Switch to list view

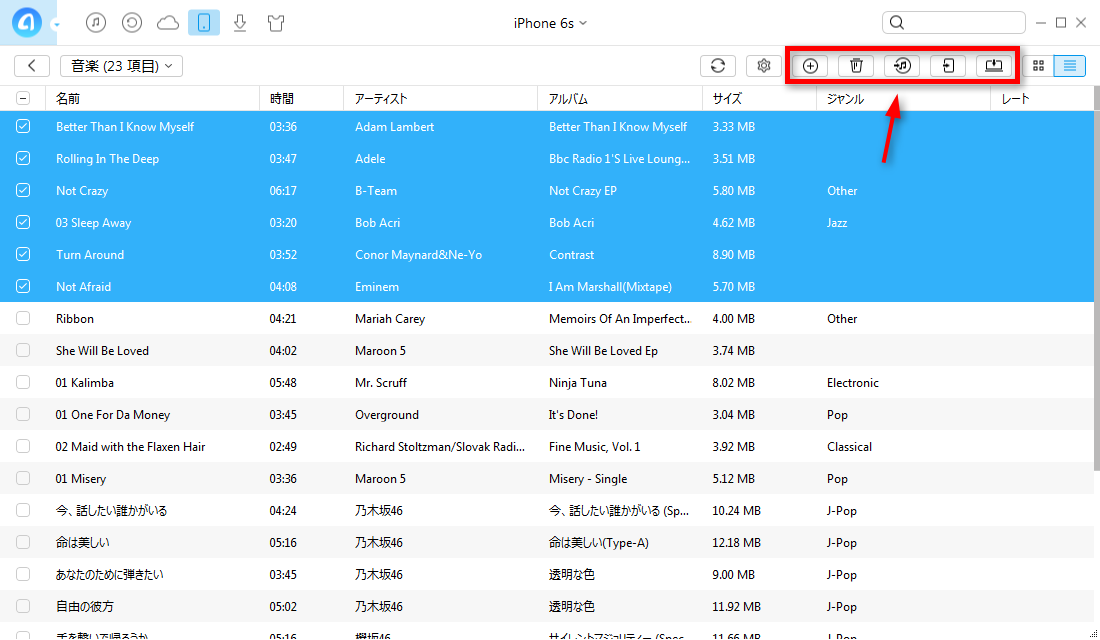coord(1070,66)
